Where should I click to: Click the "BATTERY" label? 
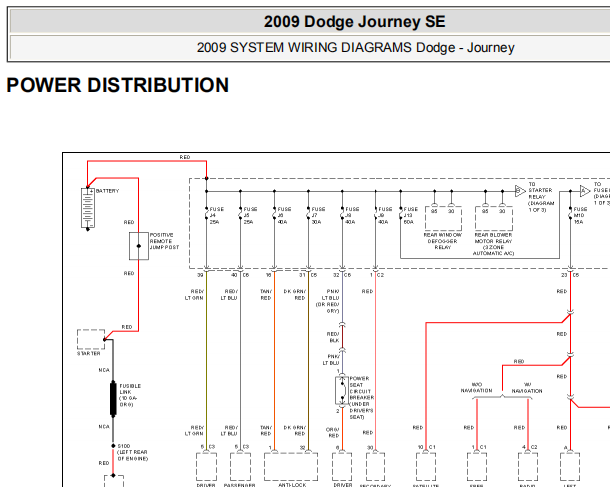click(107, 191)
